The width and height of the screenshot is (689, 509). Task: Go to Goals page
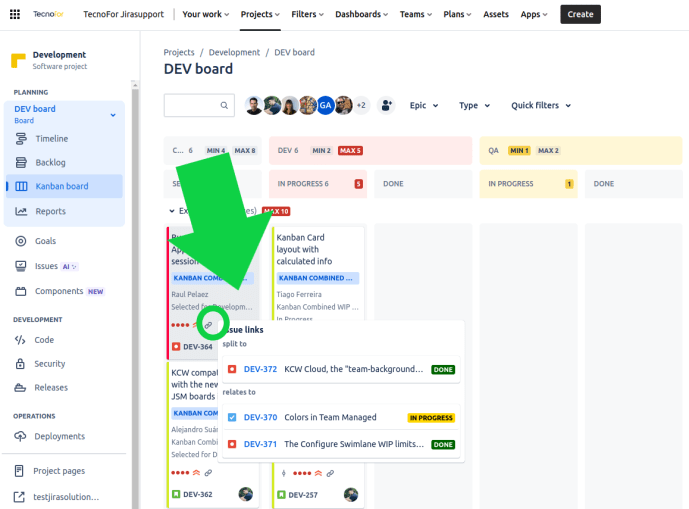pyautogui.click(x=45, y=241)
